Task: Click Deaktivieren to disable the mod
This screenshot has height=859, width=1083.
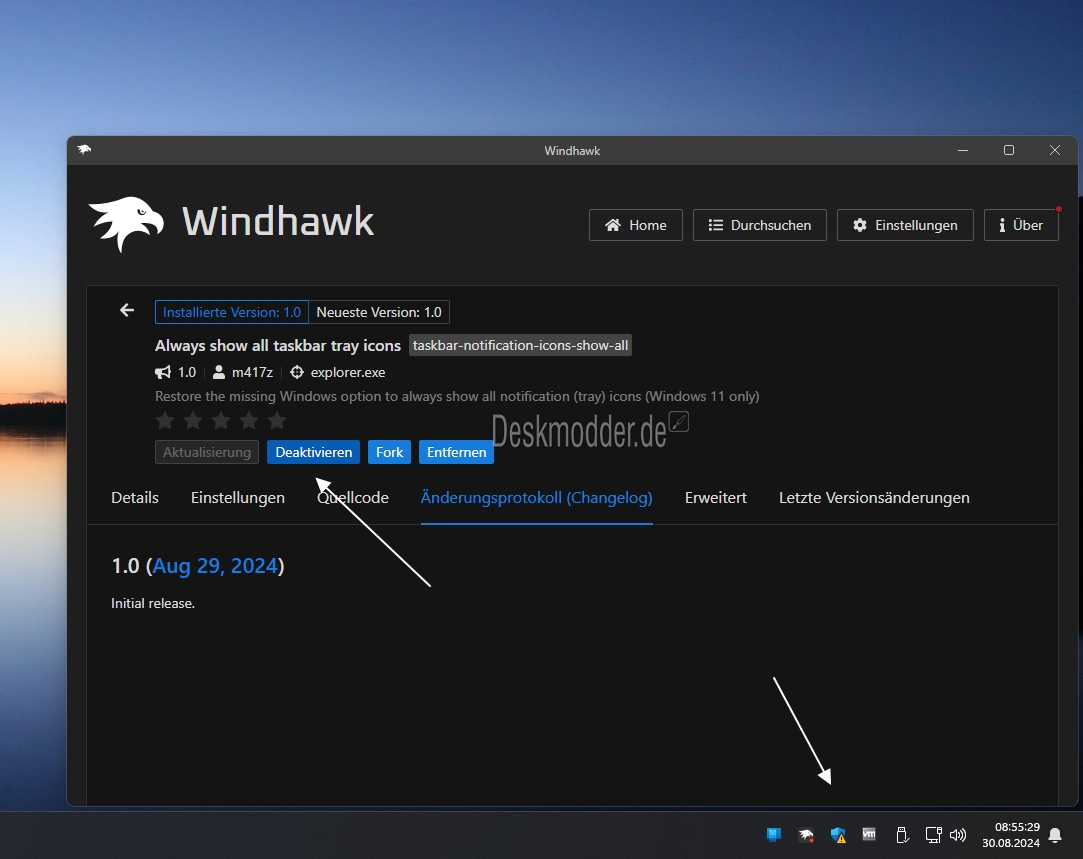Action: coord(314,452)
